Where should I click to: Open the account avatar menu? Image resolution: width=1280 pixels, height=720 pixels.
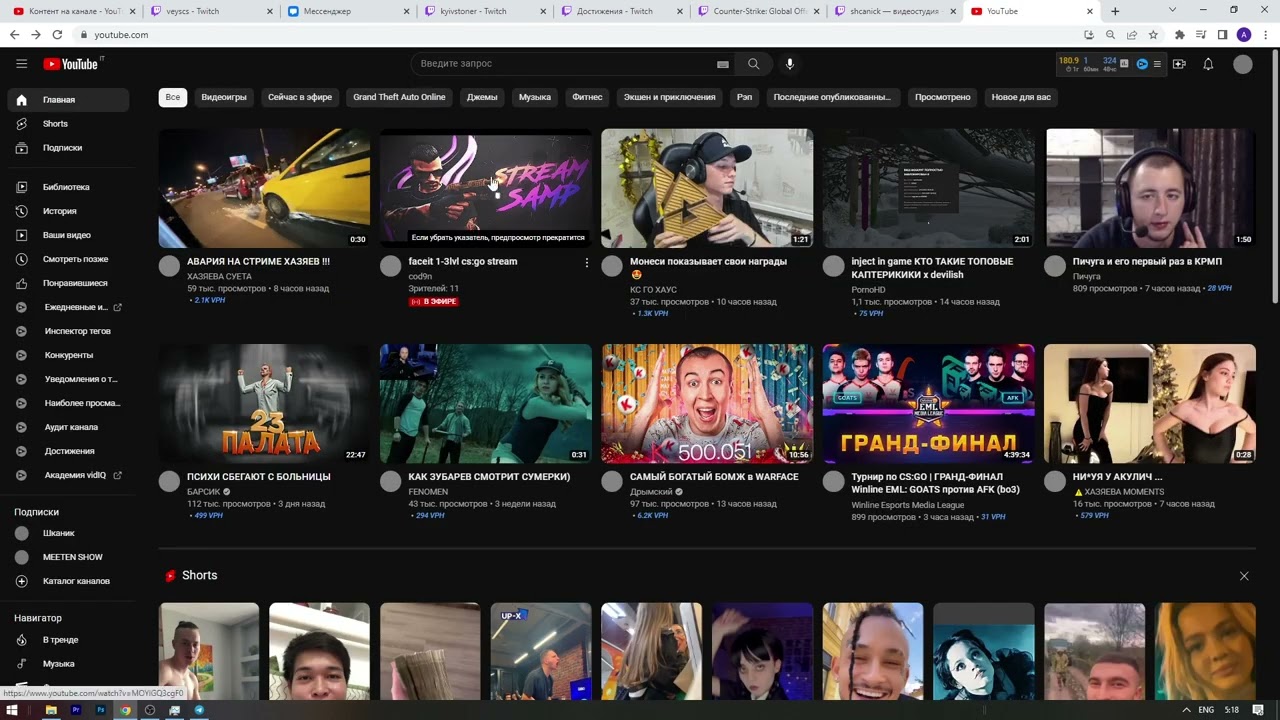[1243, 64]
